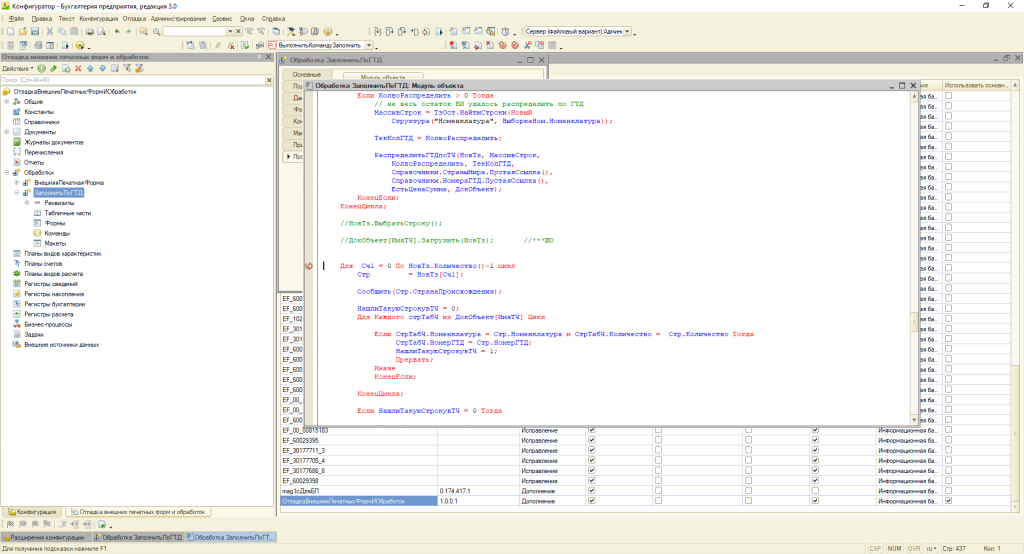1024x554 pixels.
Task: Open the Отладка menu
Action: point(133,19)
